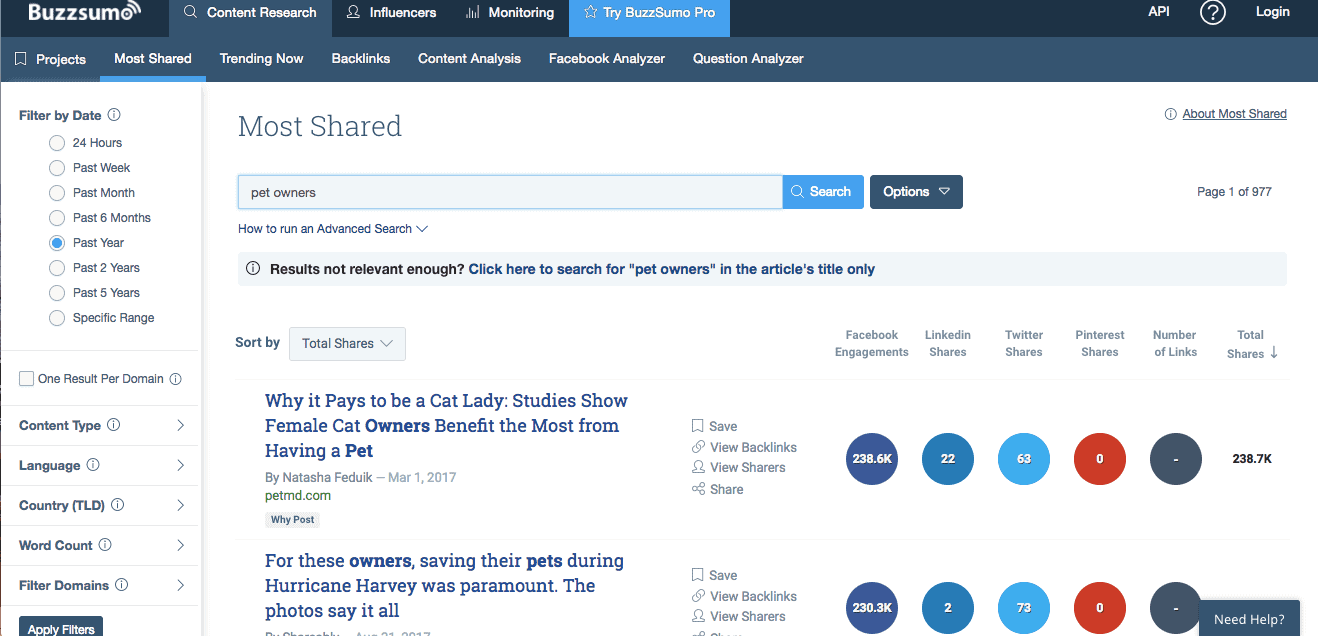
Task: Switch to Content Analysis tab
Action: pyautogui.click(x=469, y=59)
